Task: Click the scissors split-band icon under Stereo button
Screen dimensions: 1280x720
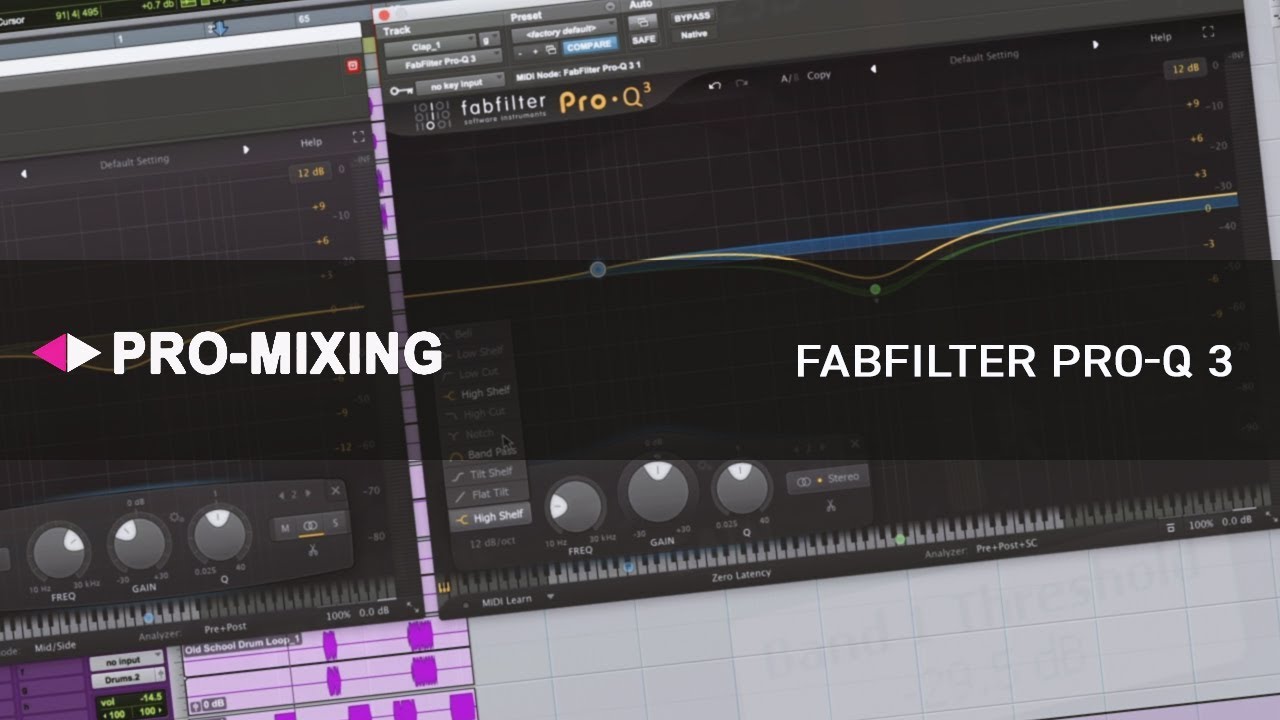Action: click(x=830, y=505)
